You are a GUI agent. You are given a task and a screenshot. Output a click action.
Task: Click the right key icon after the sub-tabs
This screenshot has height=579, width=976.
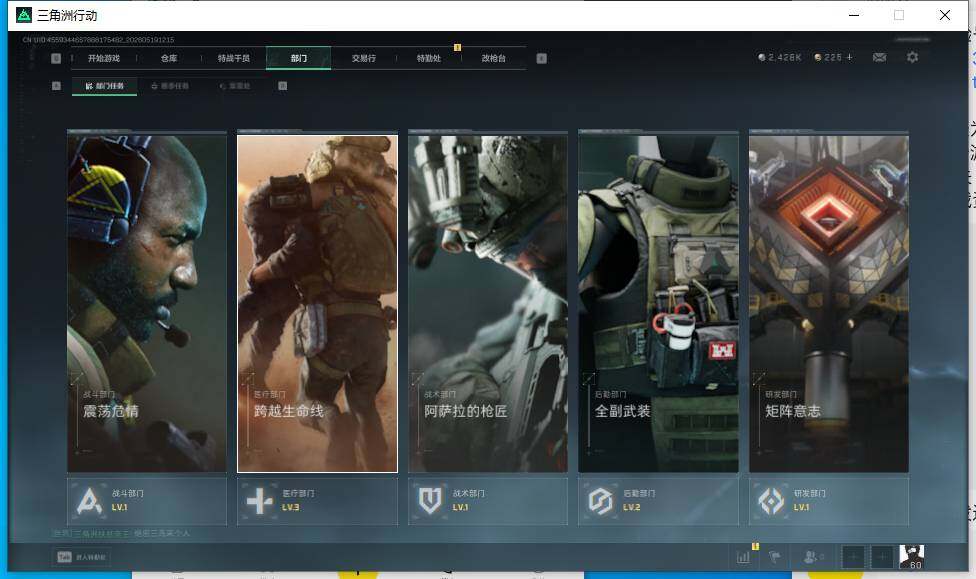[283, 86]
